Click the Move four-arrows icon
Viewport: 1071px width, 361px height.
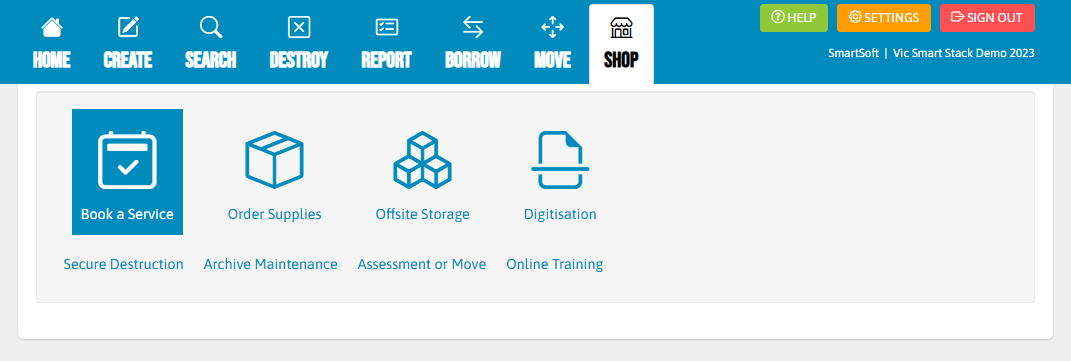click(552, 27)
